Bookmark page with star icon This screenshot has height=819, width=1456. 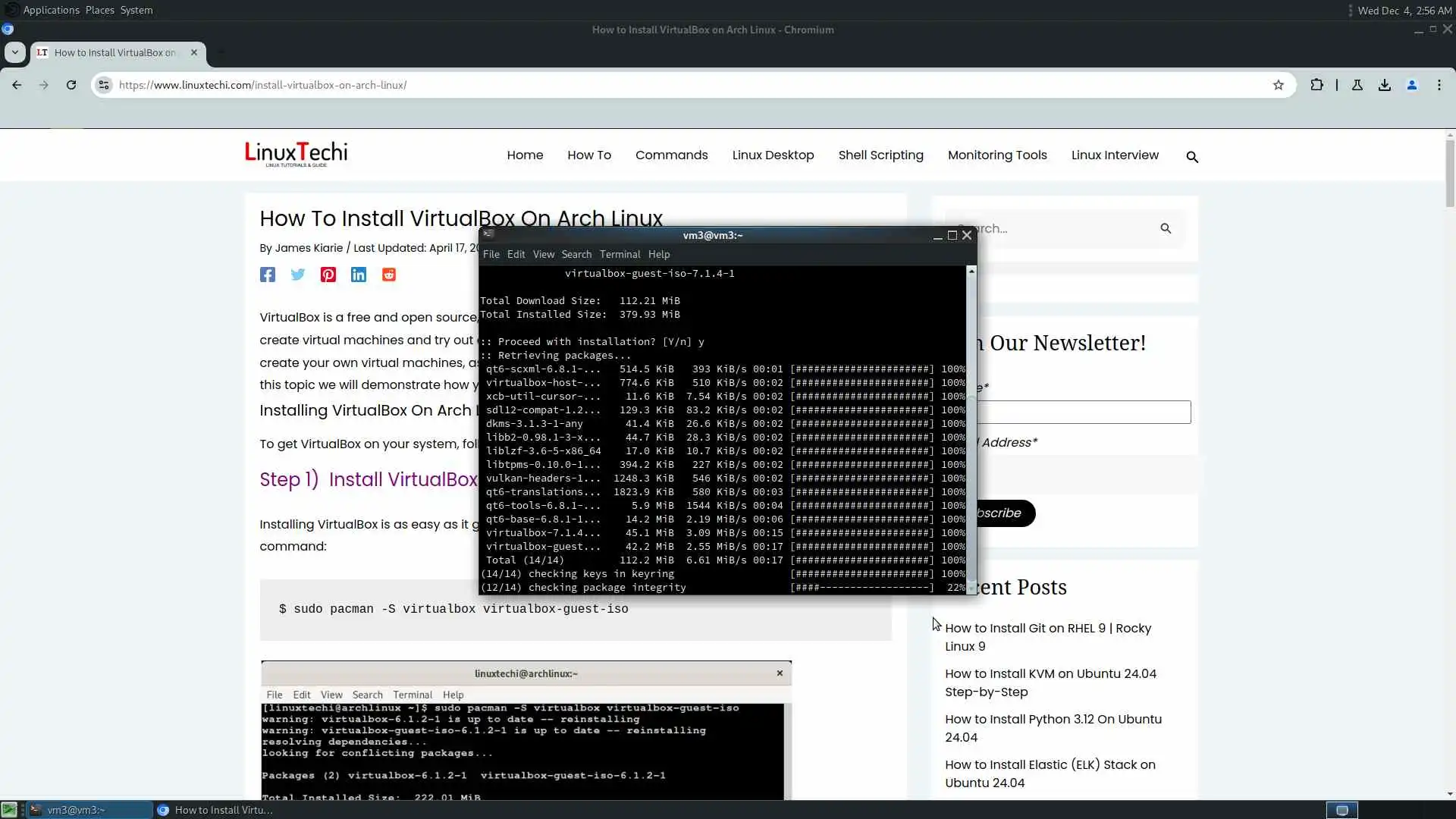[x=1279, y=85]
